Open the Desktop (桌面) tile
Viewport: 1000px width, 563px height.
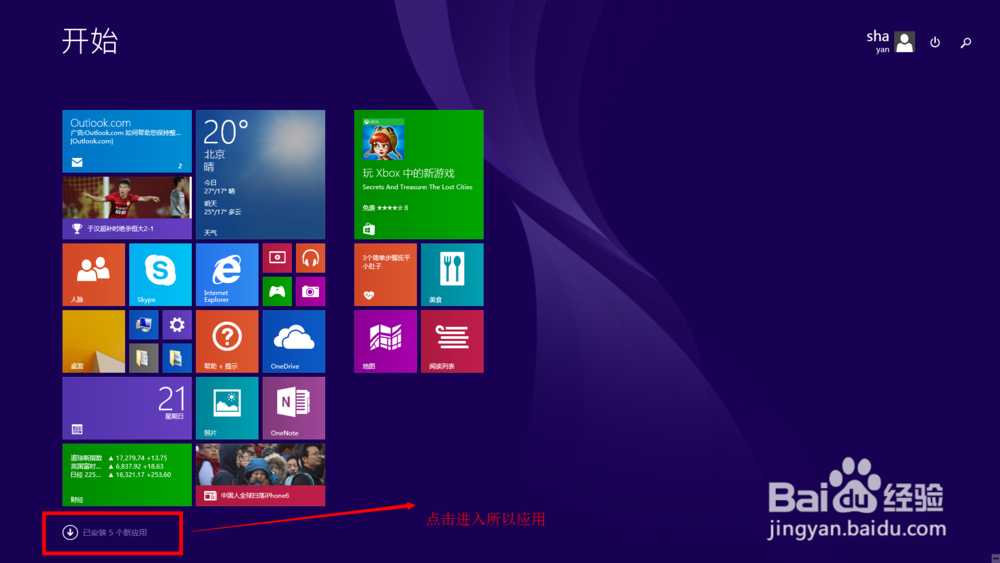pyautogui.click(x=94, y=341)
